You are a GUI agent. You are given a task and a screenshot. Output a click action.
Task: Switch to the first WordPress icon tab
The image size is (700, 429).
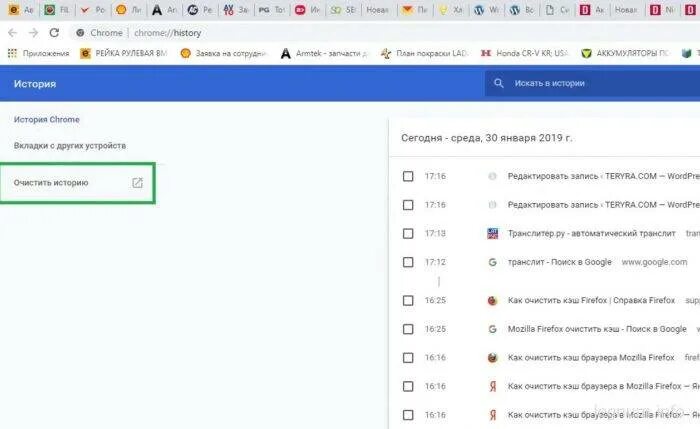coord(486,9)
